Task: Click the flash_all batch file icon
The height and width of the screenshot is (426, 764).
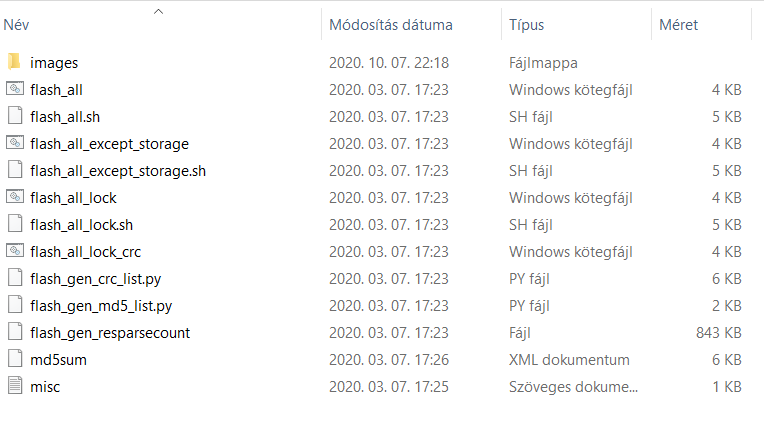Action: click(x=15, y=89)
